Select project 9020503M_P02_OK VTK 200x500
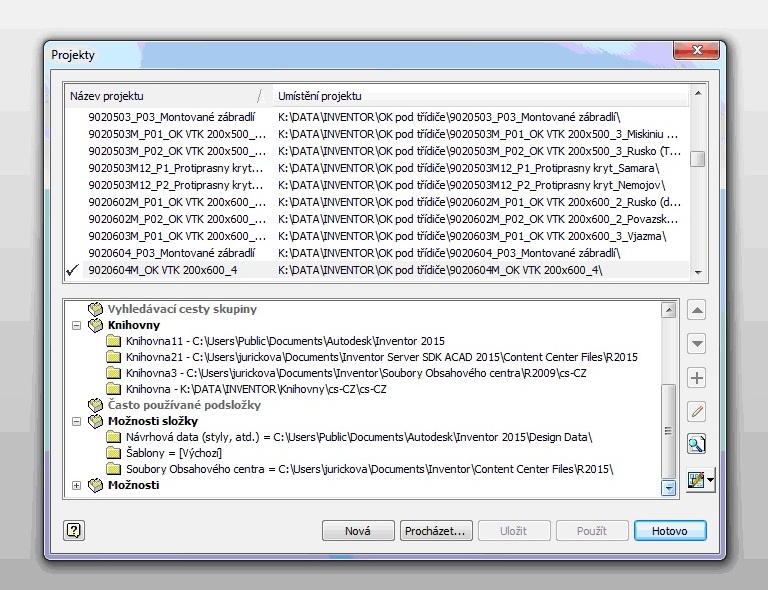Image resolution: width=768 pixels, height=590 pixels. point(177,151)
